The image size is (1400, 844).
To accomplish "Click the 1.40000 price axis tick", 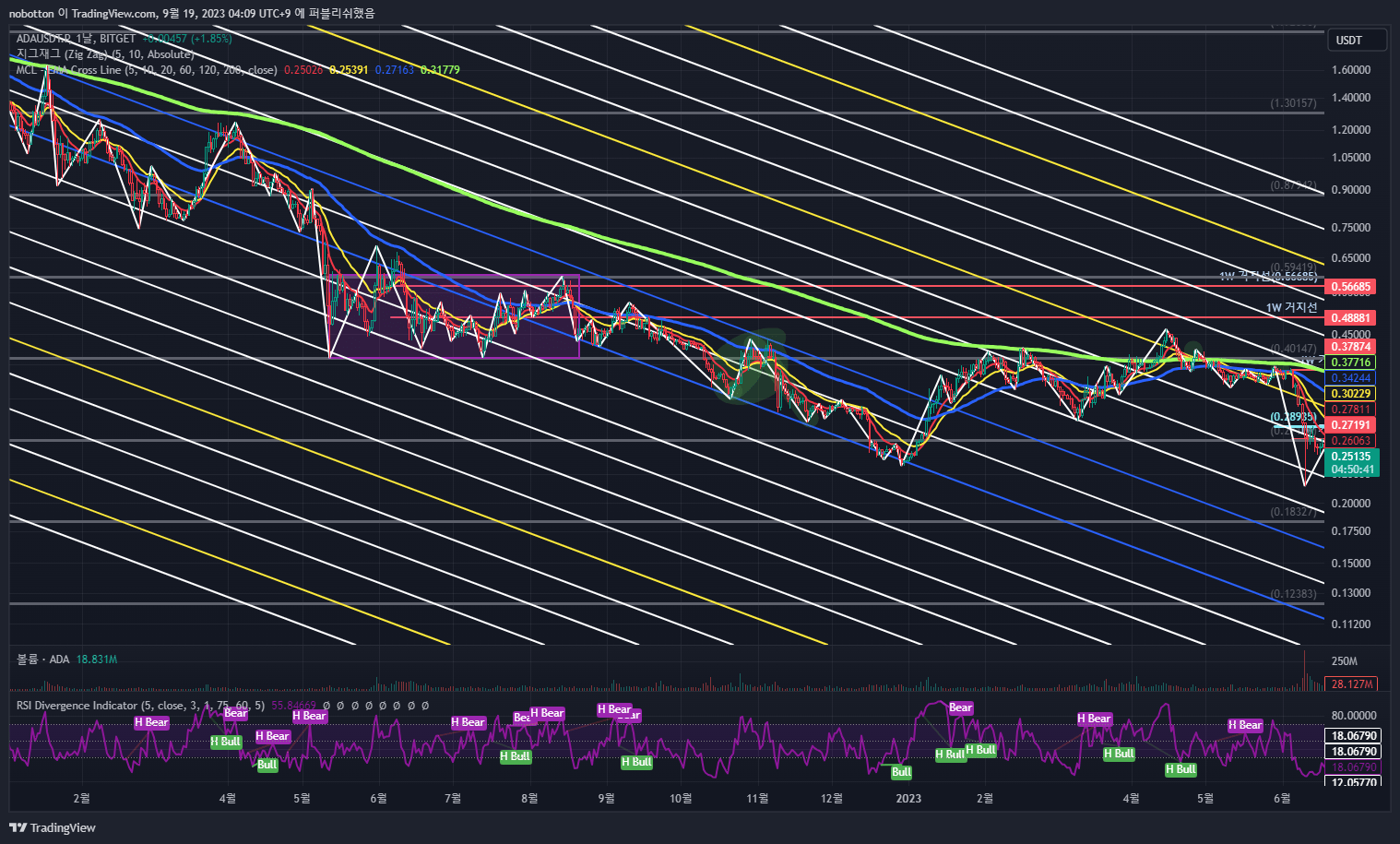I will coord(1351,98).
